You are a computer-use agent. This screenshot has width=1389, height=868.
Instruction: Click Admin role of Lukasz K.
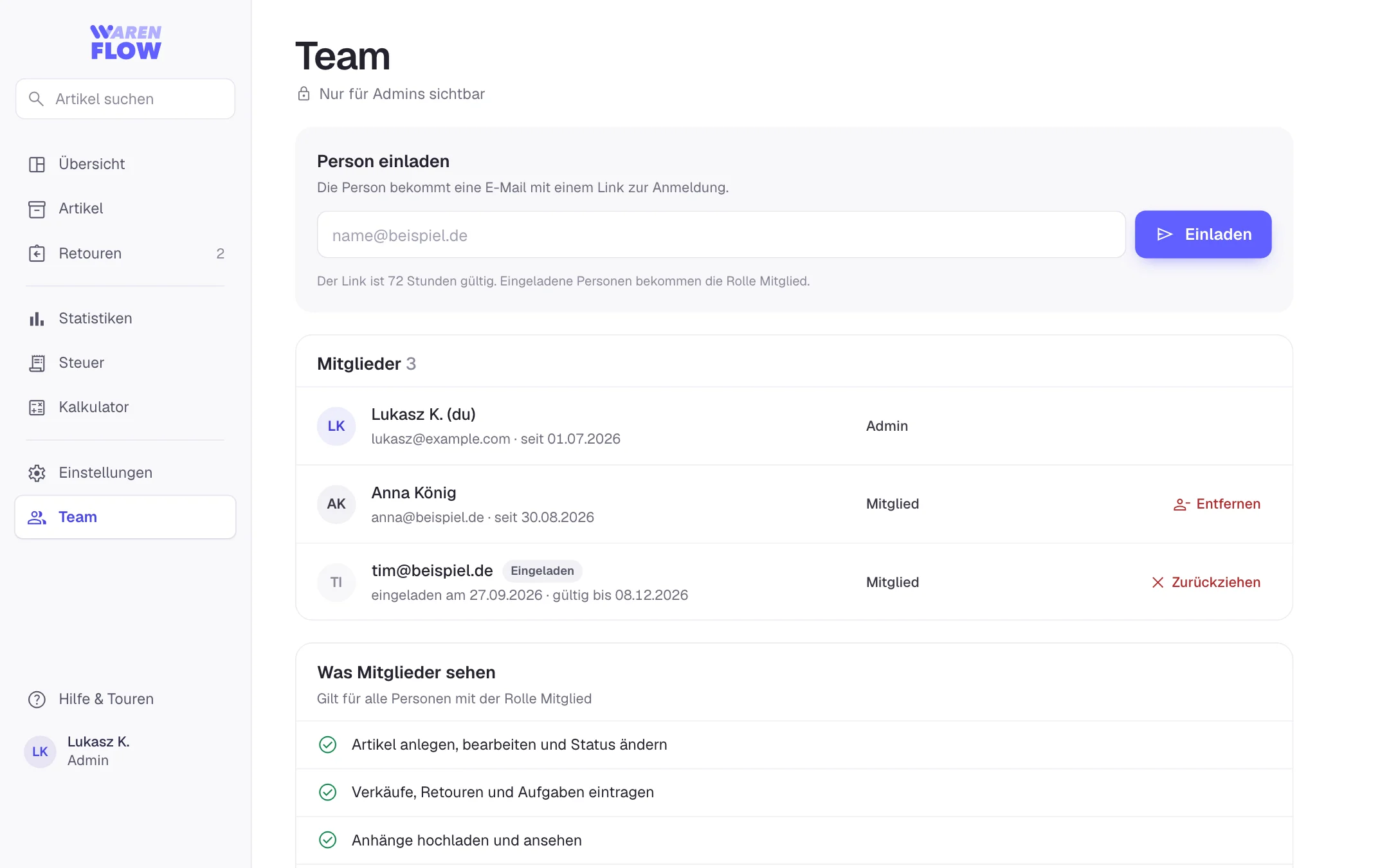point(887,426)
